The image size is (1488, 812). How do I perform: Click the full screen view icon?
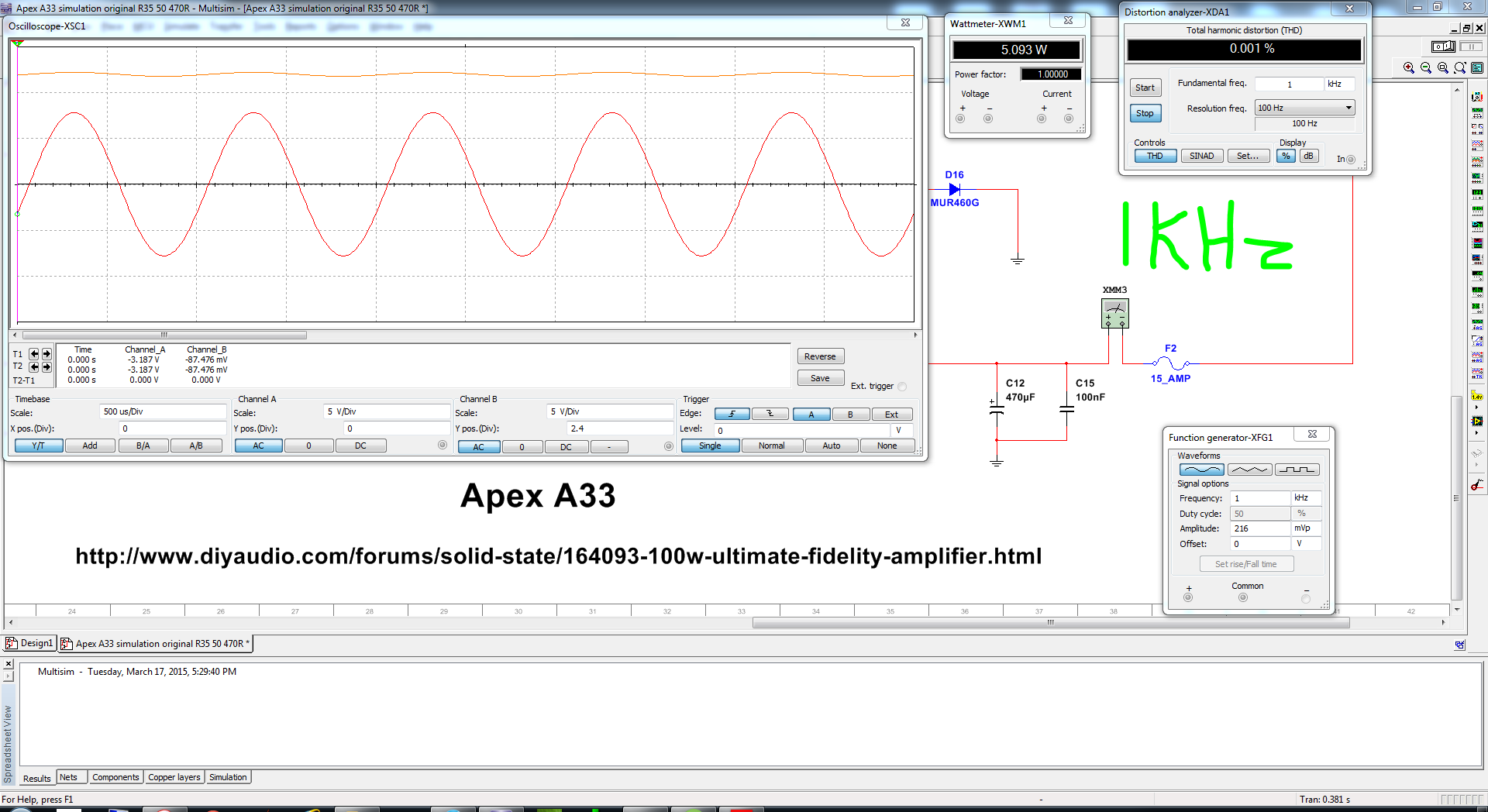pyautogui.click(x=1477, y=68)
